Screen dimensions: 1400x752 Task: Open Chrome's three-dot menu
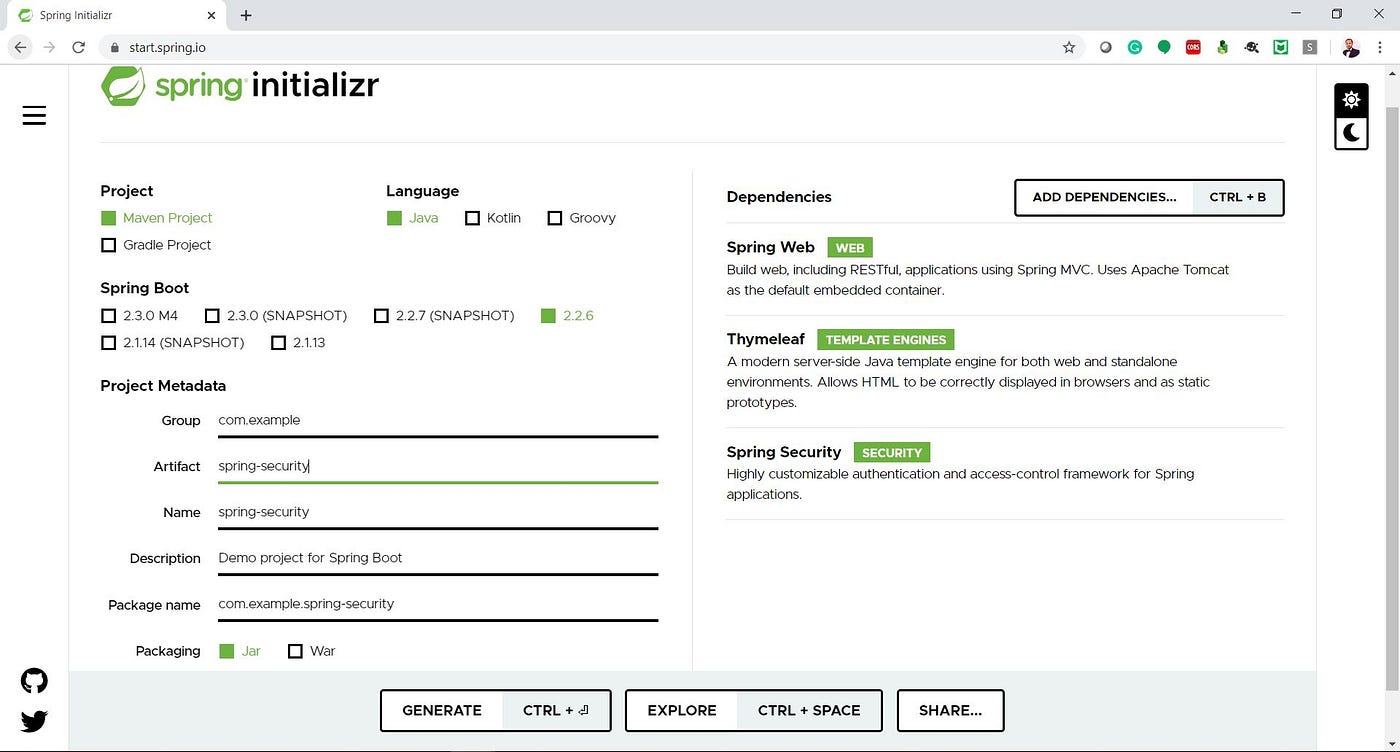tap(1380, 47)
